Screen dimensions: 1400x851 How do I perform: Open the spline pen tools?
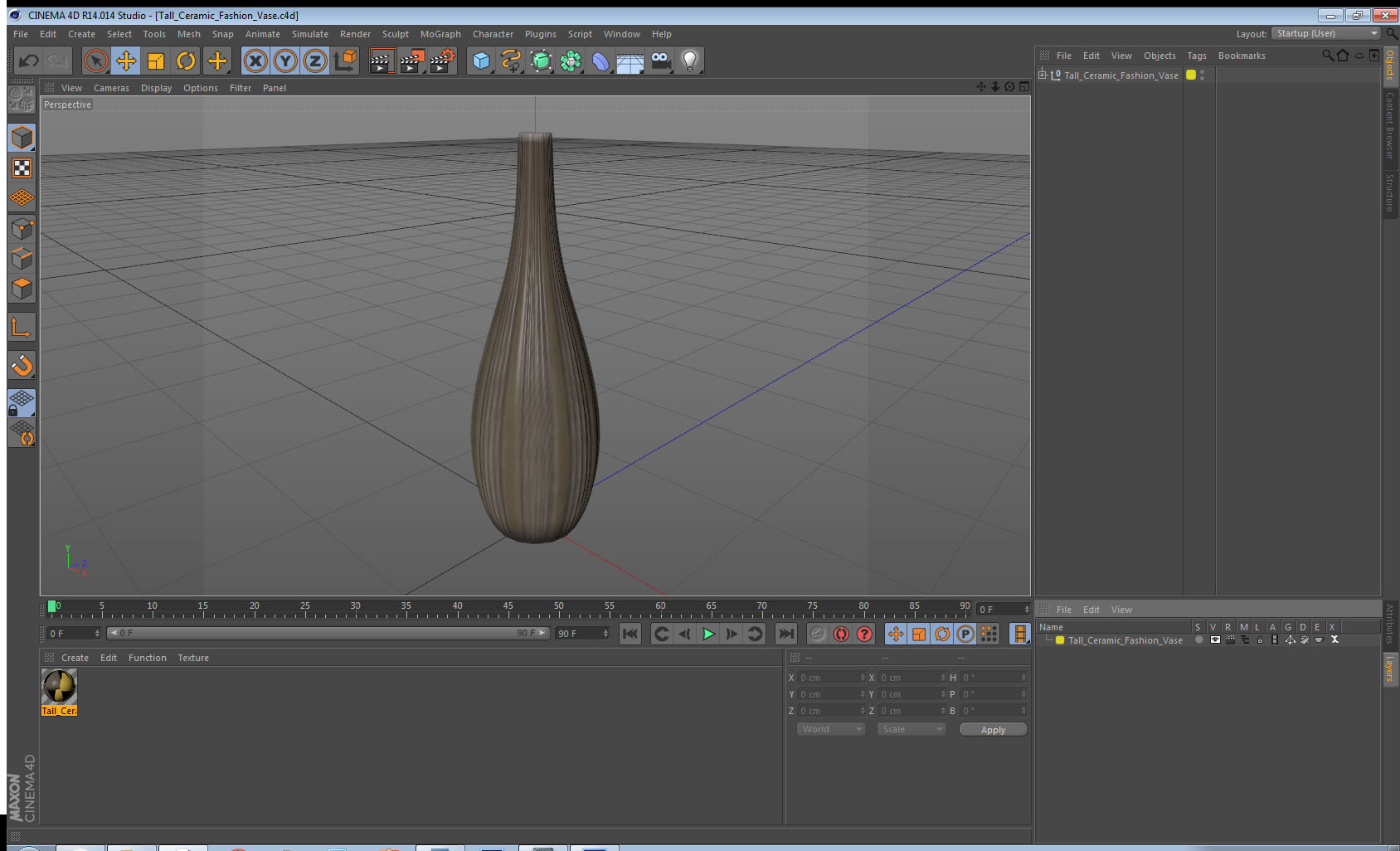click(x=511, y=61)
